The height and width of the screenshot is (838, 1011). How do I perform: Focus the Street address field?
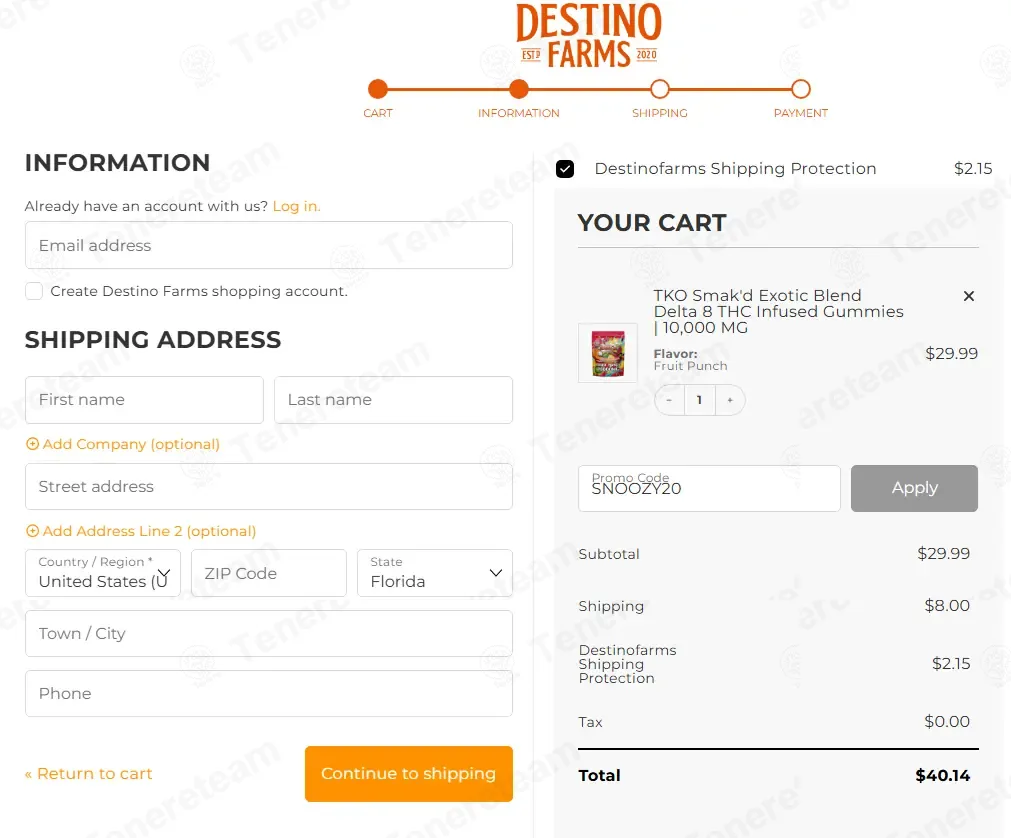pos(269,487)
